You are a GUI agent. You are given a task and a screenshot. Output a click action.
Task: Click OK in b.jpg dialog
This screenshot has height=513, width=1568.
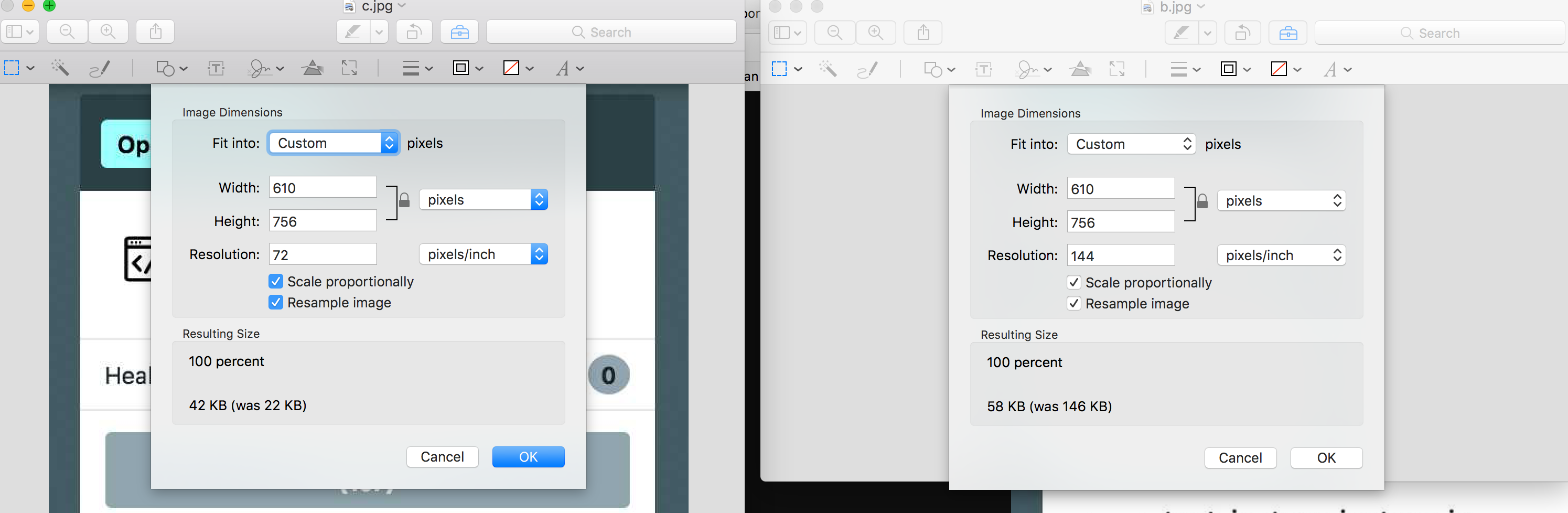(1326, 457)
